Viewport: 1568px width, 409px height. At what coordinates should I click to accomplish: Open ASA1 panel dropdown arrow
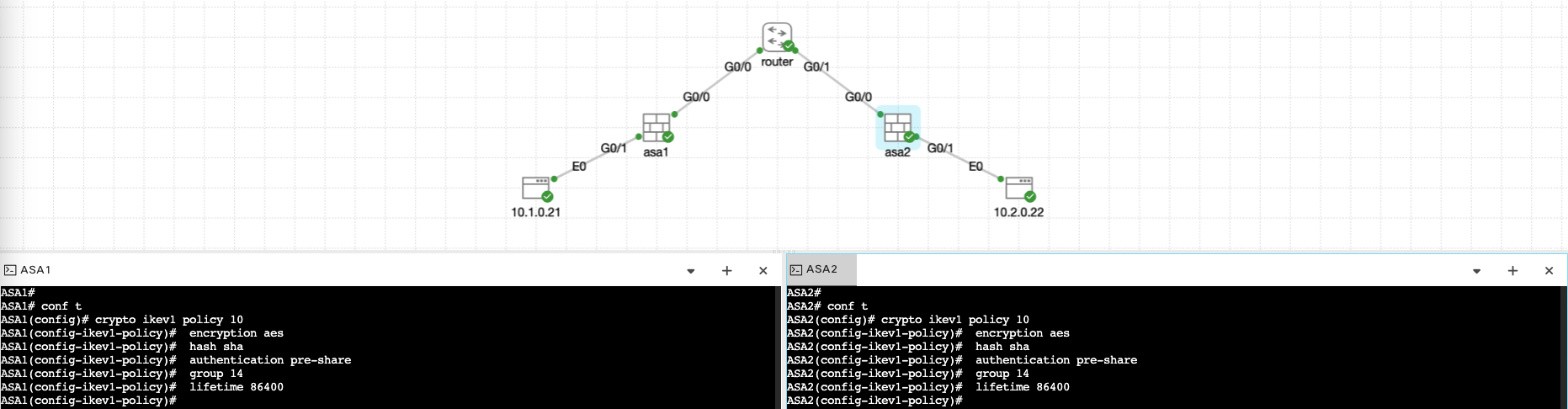691,271
